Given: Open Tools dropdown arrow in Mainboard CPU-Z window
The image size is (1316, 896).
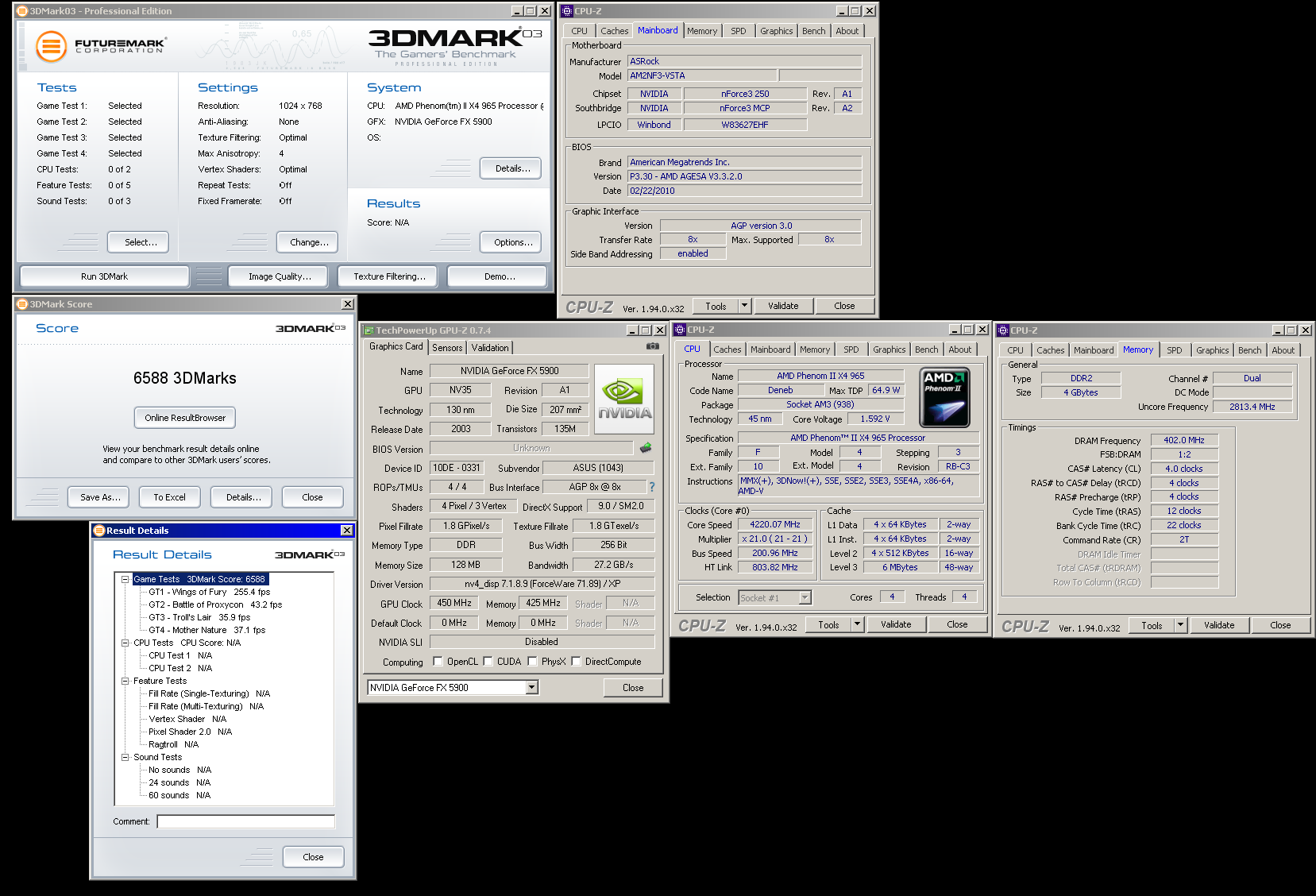Looking at the screenshot, I should point(744,306).
